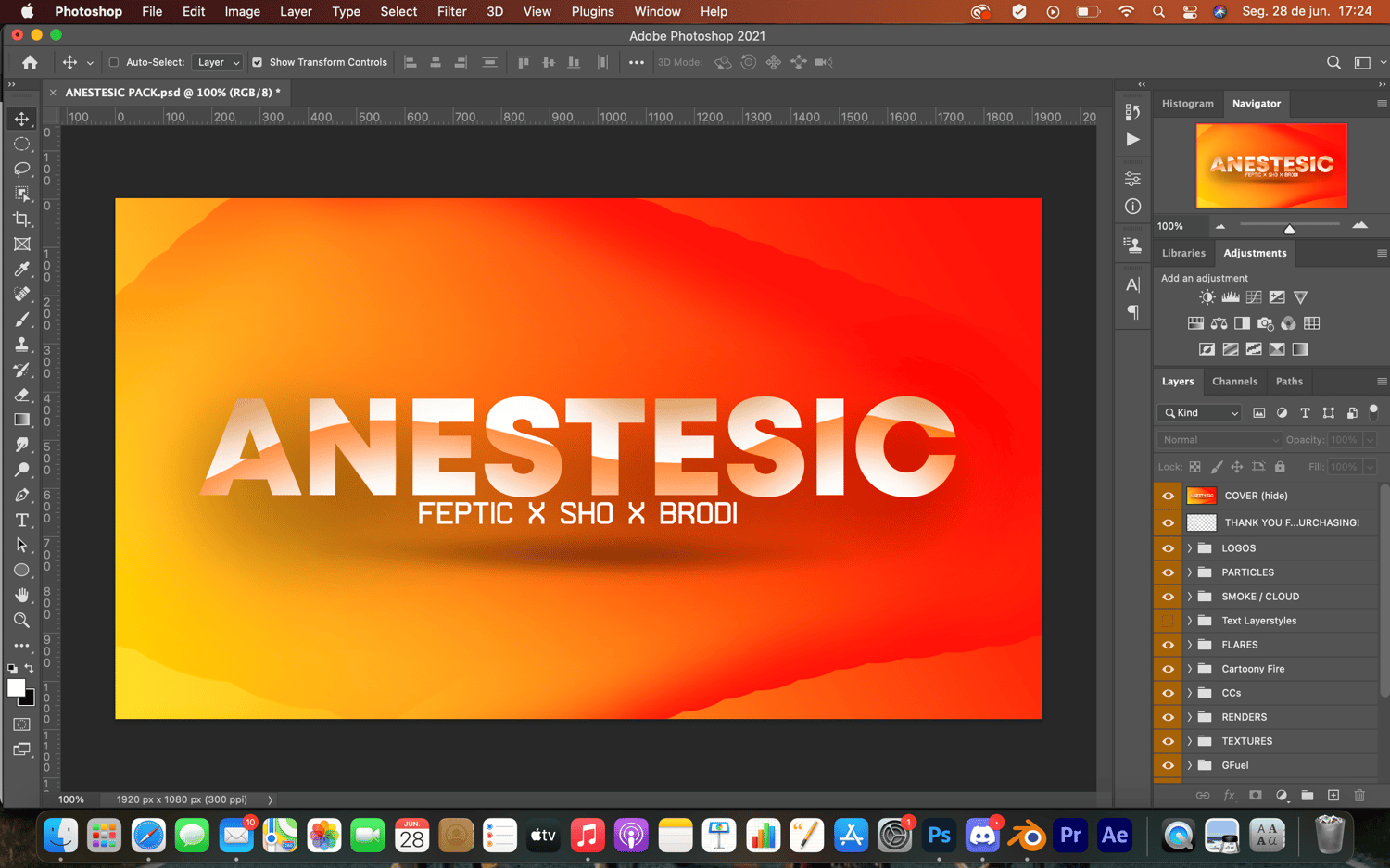Click the foreground color swatch
Viewport: 1390px width, 868px height.
[16, 687]
